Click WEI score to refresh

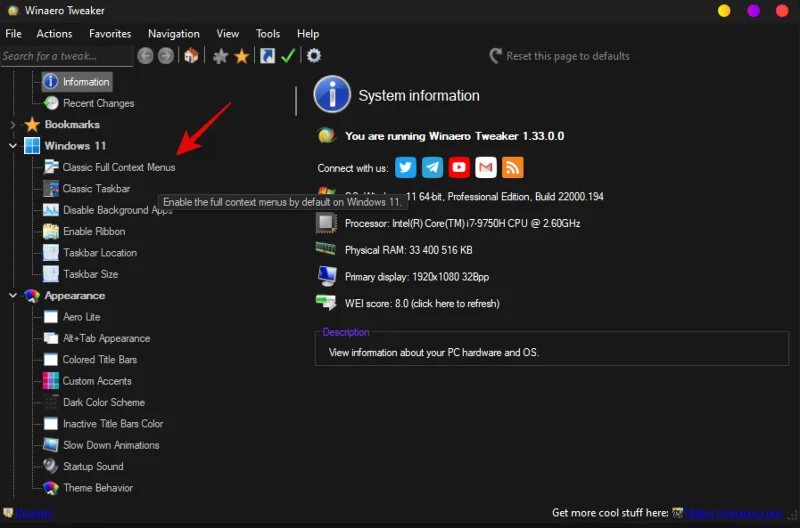coord(422,304)
